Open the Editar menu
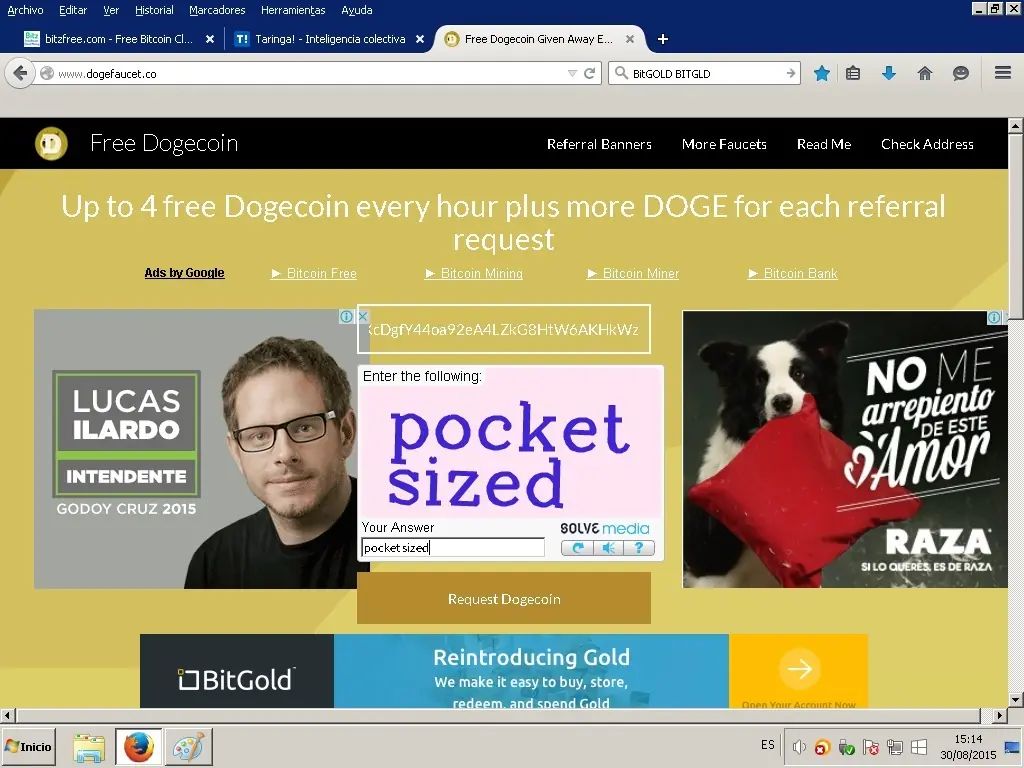The image size is (1024, 768). 73,10
